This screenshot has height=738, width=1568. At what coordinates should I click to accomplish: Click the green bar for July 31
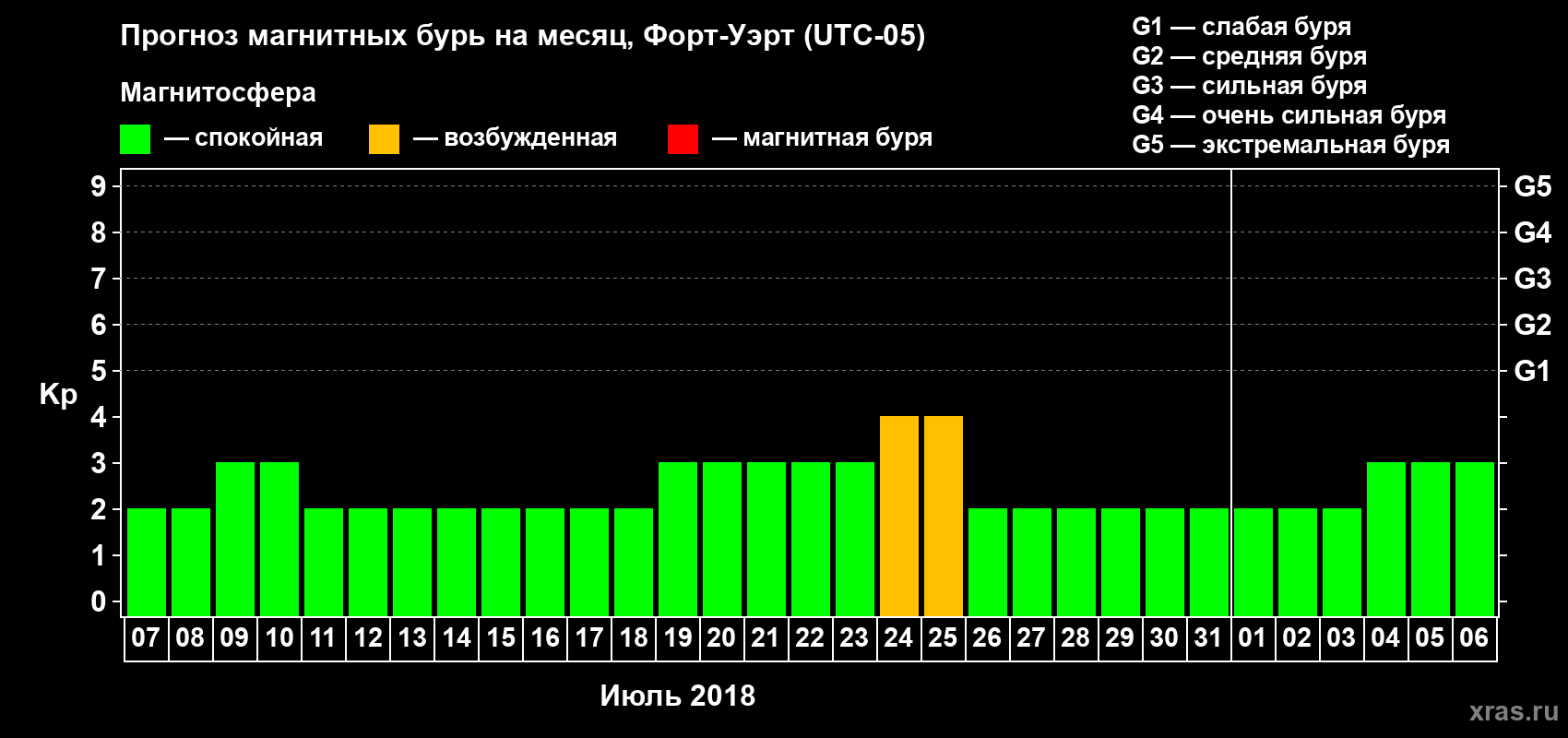[x=1209, y=562]
